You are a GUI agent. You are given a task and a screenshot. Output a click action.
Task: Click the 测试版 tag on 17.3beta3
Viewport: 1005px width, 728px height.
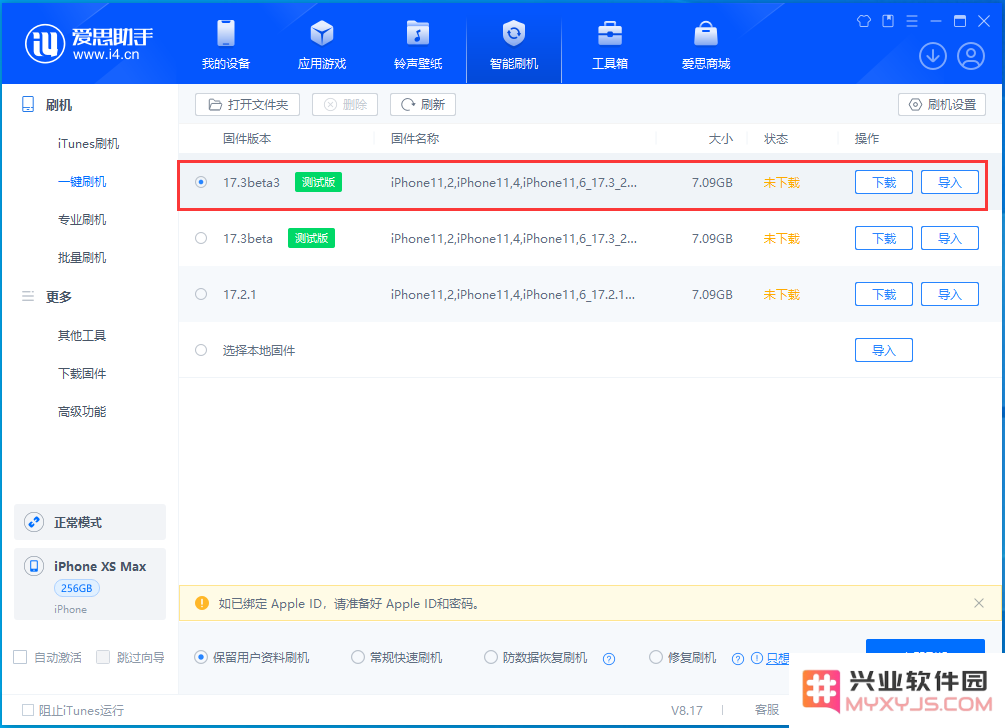(319, 182)
